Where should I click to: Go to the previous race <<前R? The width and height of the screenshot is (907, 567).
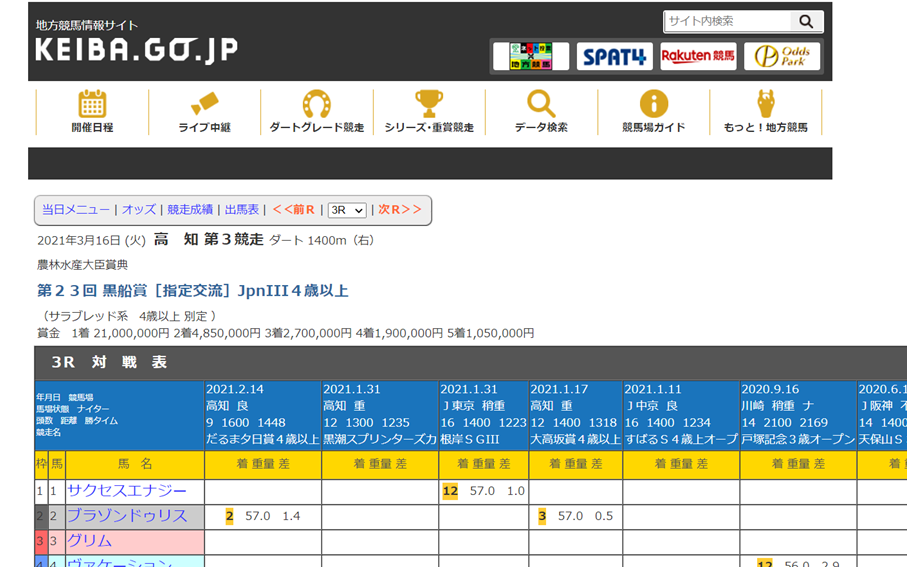tap(293, 210)
